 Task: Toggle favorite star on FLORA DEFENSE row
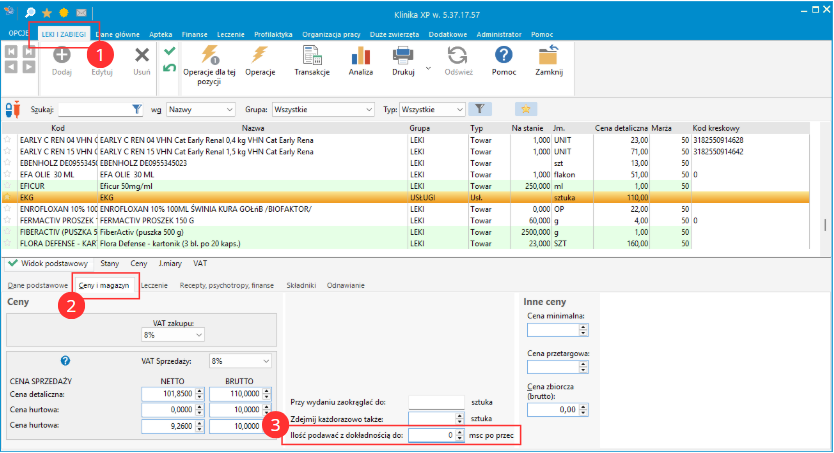coord(7,242)
